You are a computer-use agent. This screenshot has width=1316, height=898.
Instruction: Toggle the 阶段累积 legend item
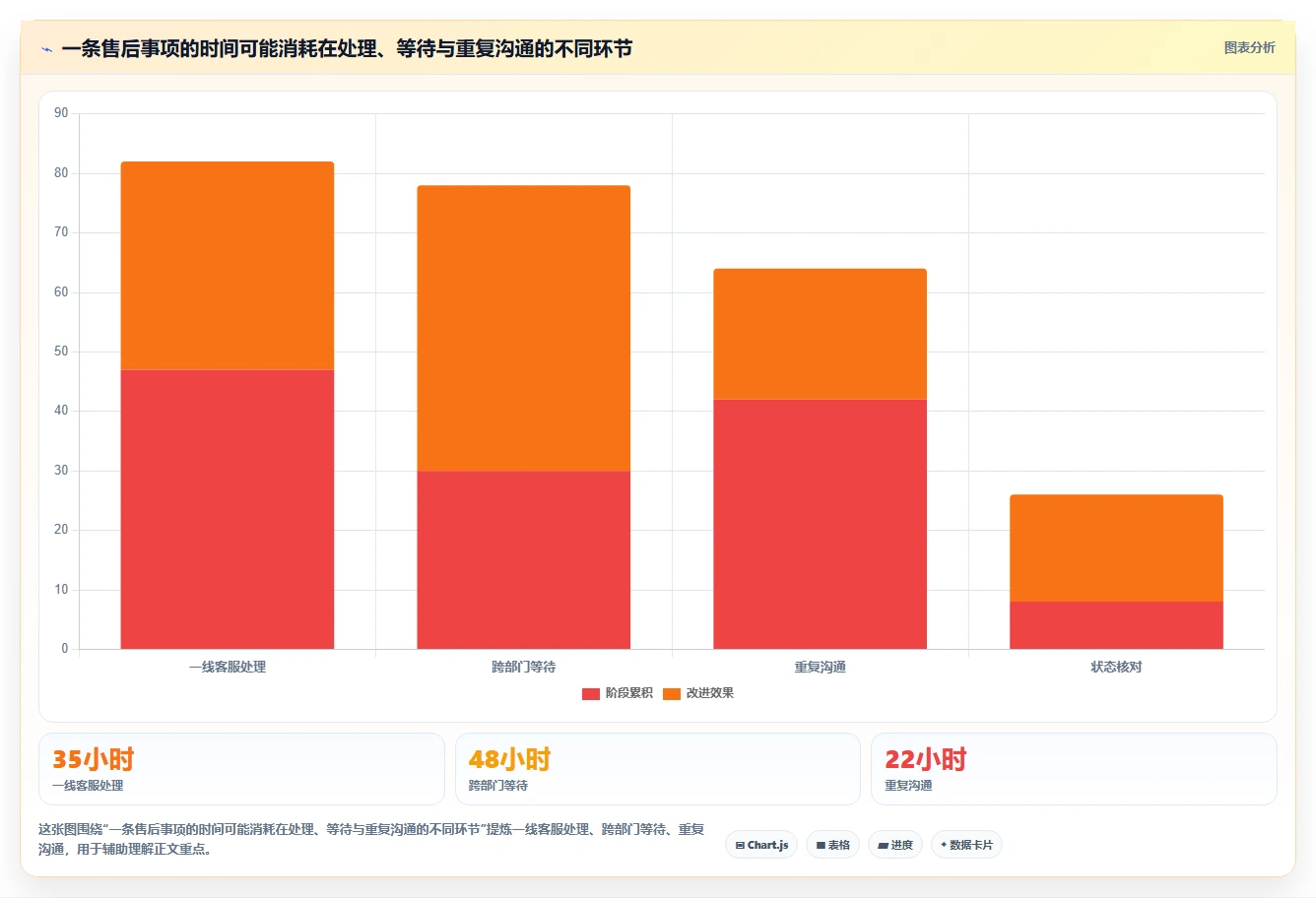click(x=618, y=693)
